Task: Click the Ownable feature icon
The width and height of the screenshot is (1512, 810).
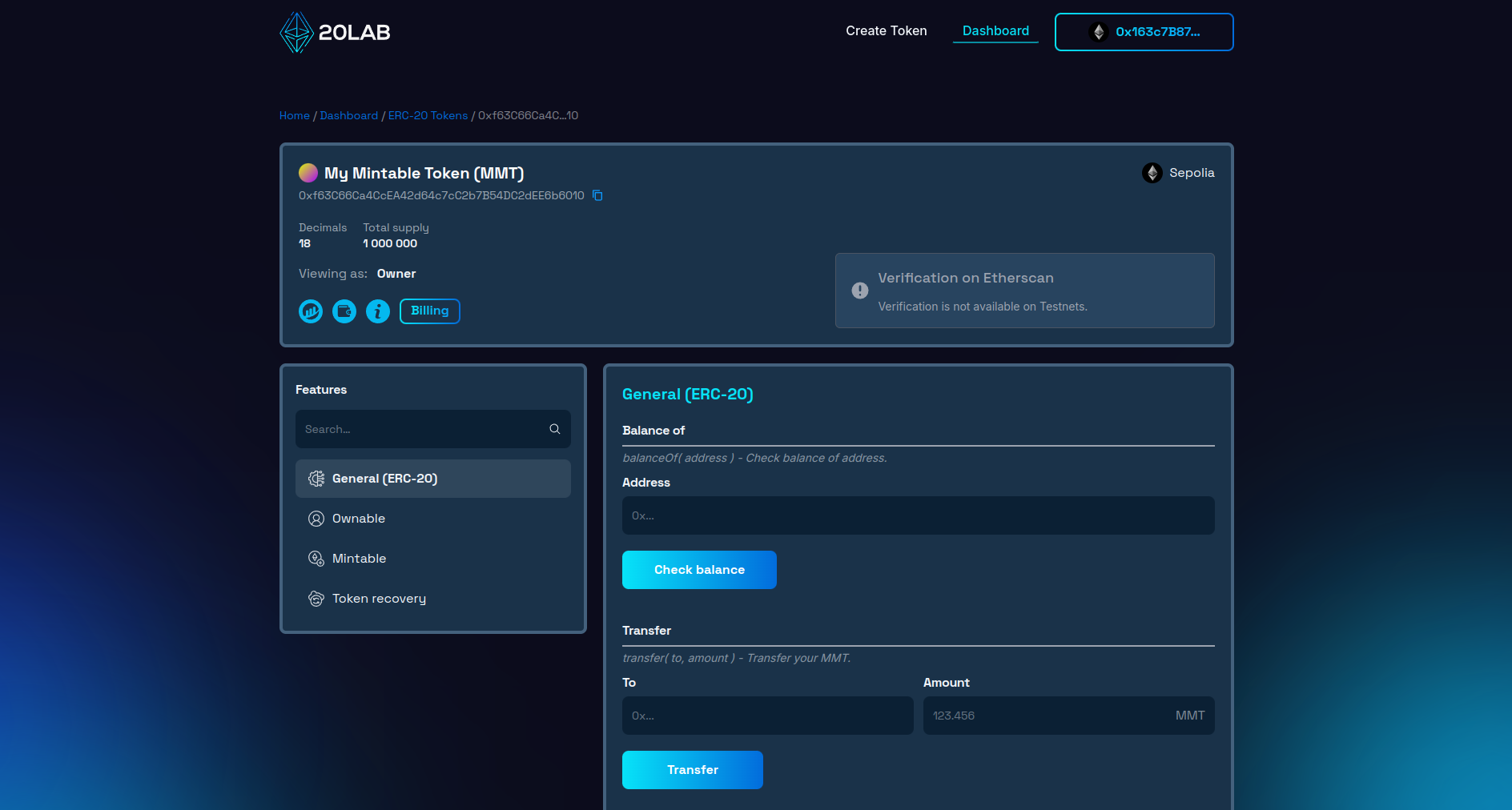Action: point(316,519)
